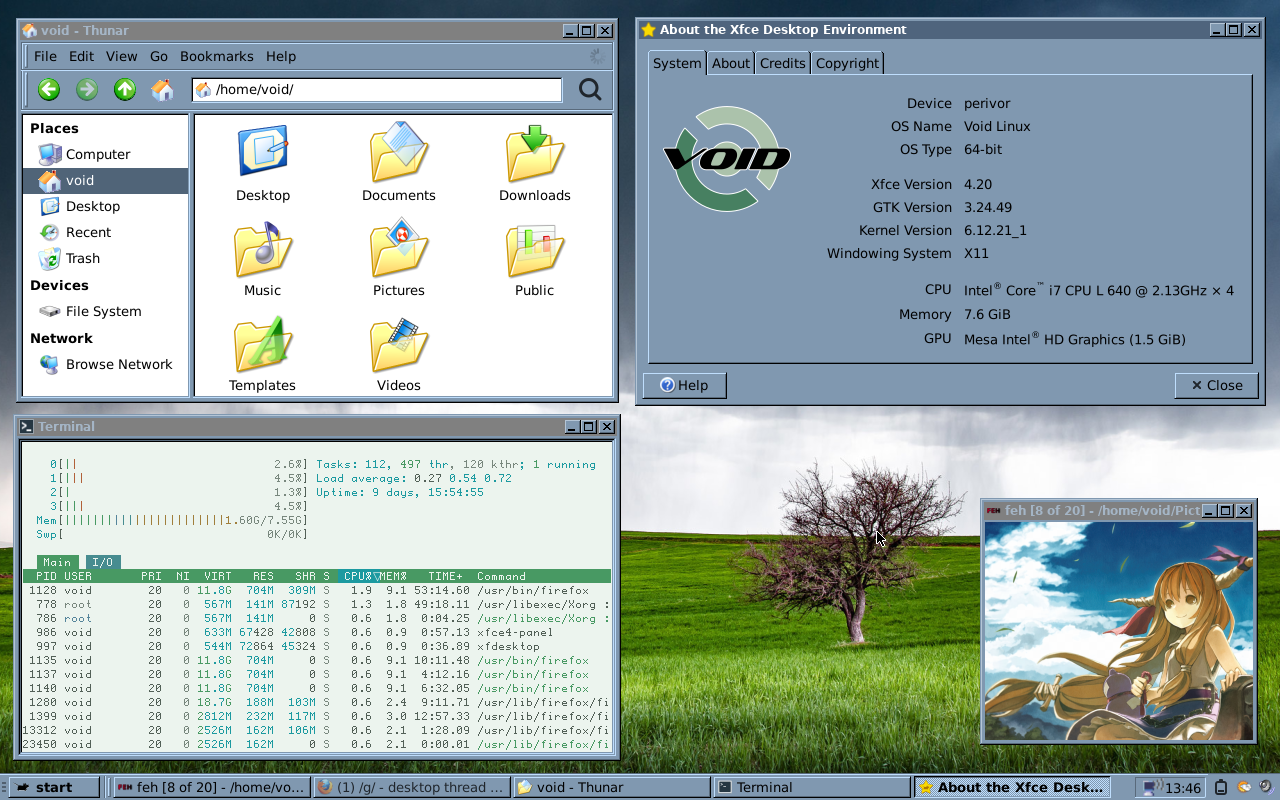Image resolution: width=1280 pixels, height=800 pixels.
Task: Open Computer in the Places sidebar
Action: click(x=105, y=154)
